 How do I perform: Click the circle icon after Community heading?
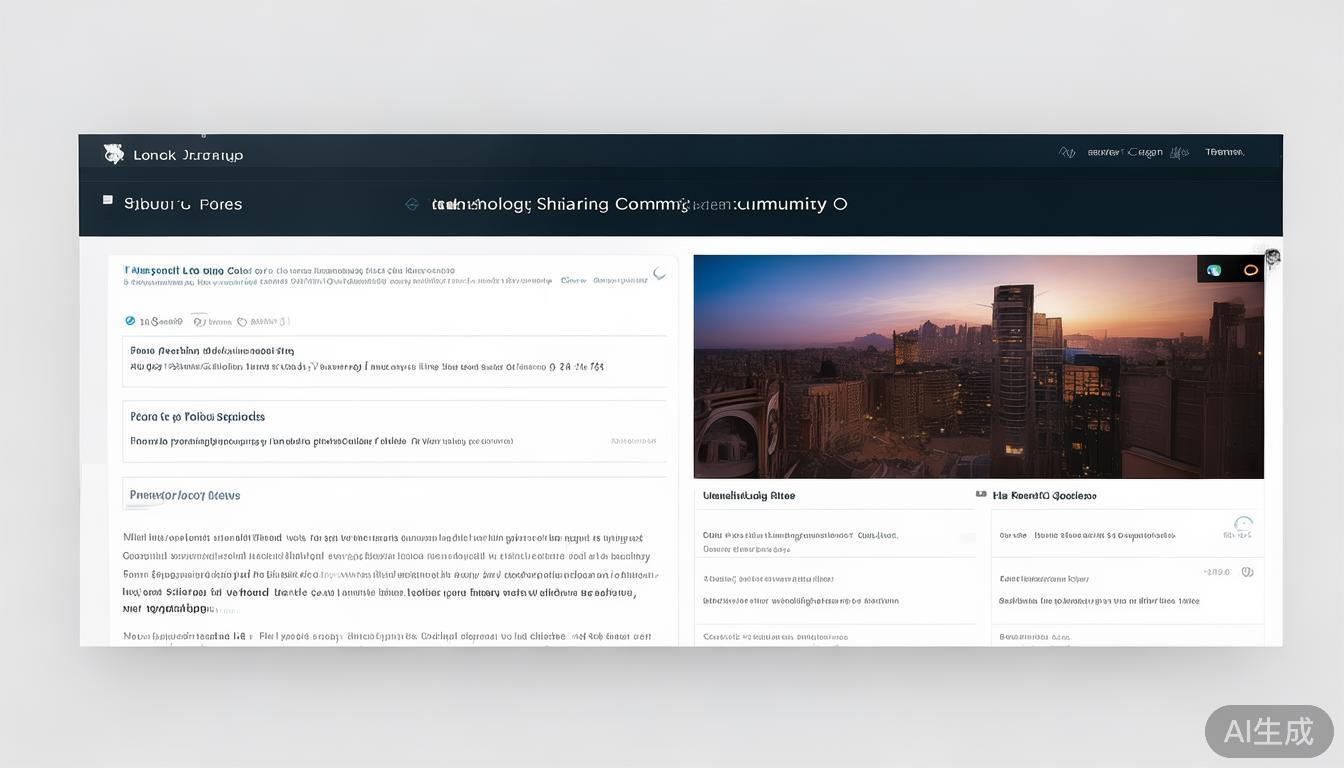point(840,204)
